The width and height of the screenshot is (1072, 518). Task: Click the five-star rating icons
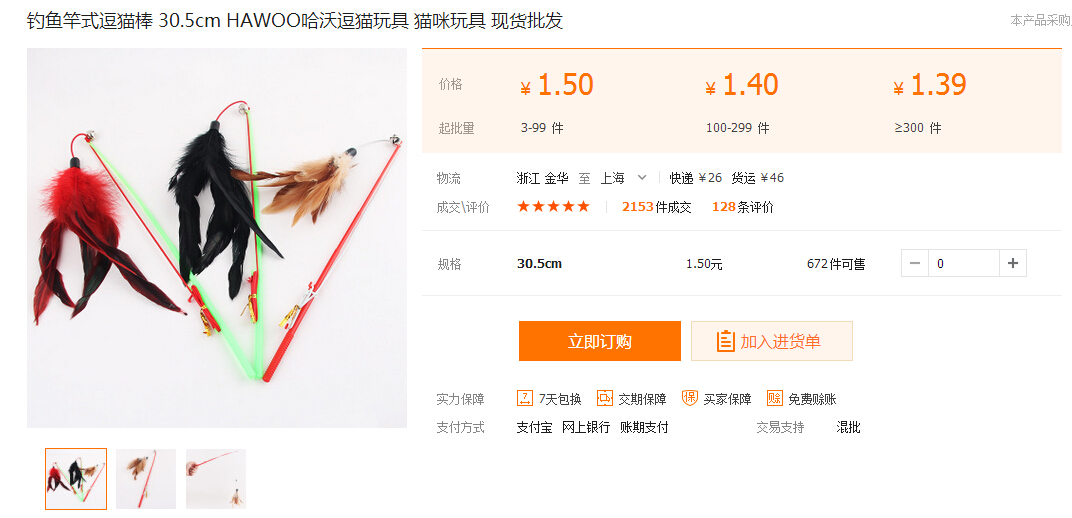(x=553, y=206)
